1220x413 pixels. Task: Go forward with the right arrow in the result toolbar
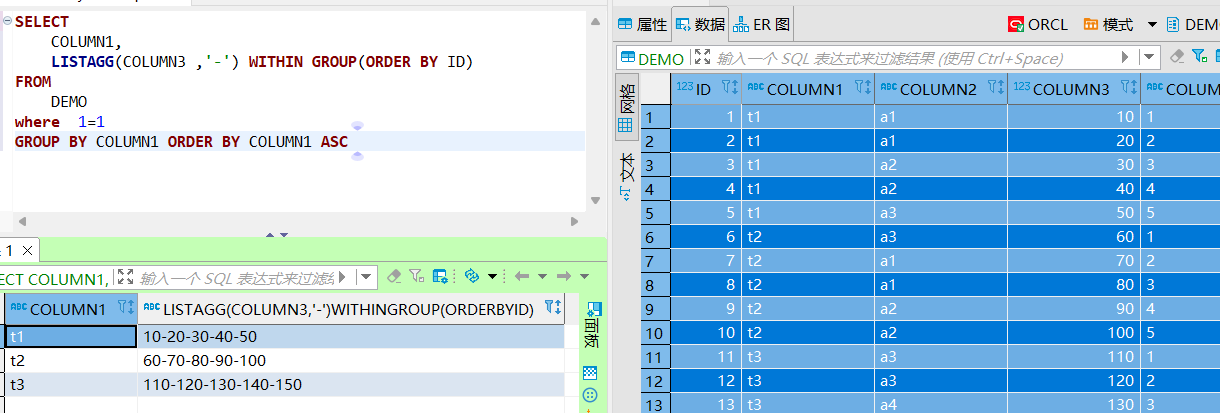563,276
